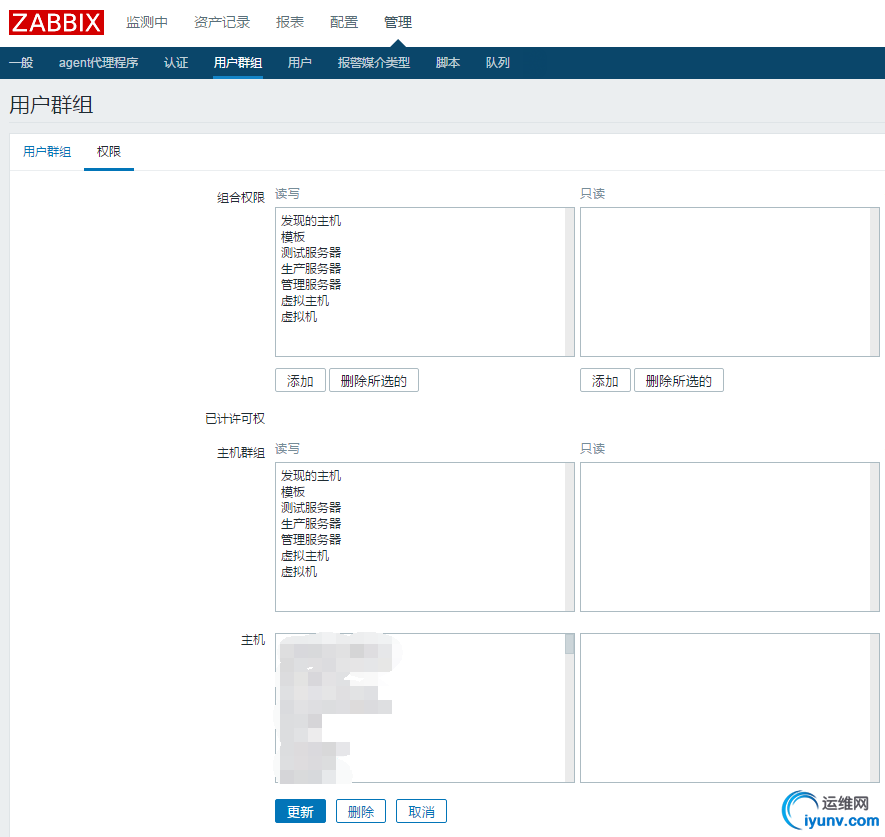Switch to the 权限 tab
Image resolution: width=885 pixels, height=837 pixels.
click(x=109, y=152)
